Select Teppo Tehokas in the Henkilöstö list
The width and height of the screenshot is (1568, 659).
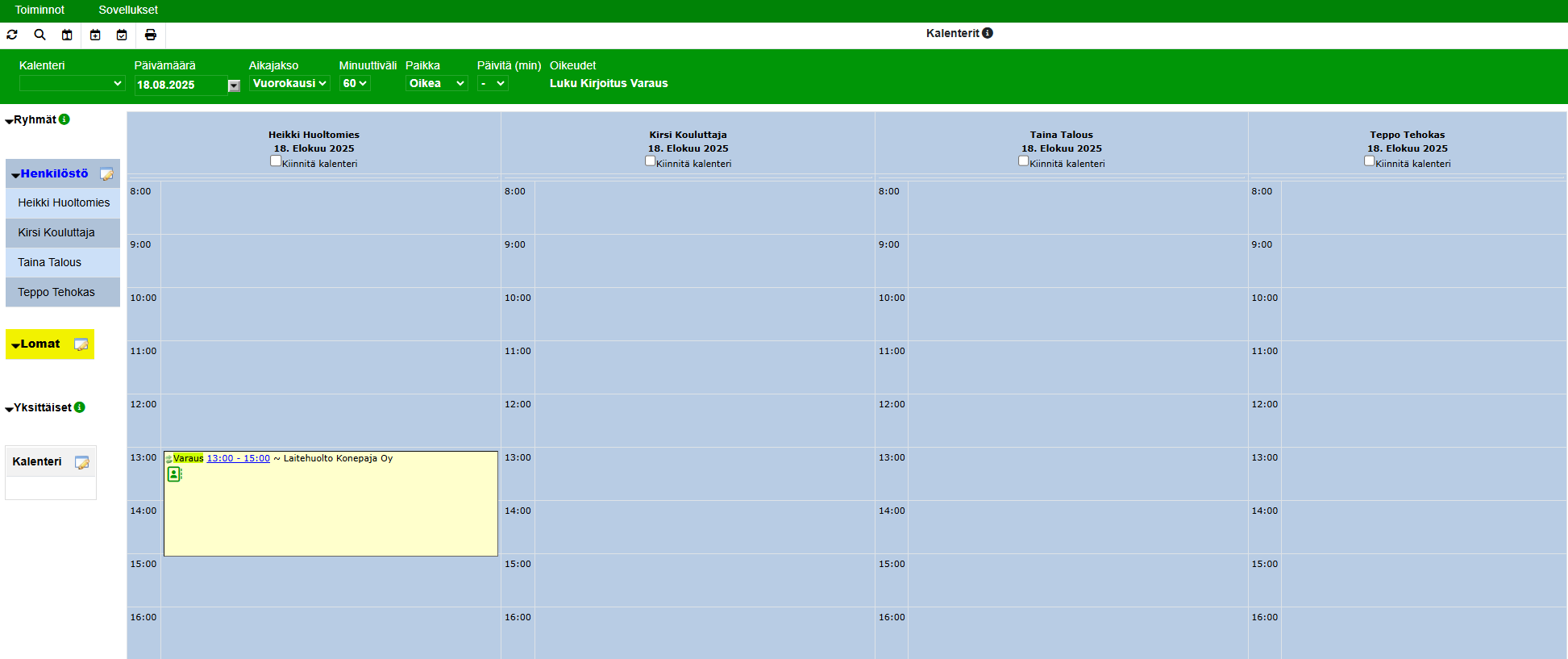(x=56, y=292)
